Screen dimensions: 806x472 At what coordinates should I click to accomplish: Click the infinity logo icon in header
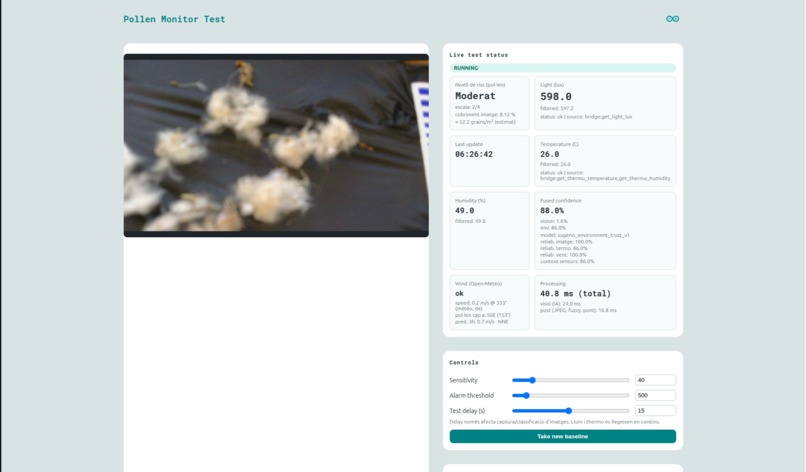pyautogui.click(x=672, y=19)
